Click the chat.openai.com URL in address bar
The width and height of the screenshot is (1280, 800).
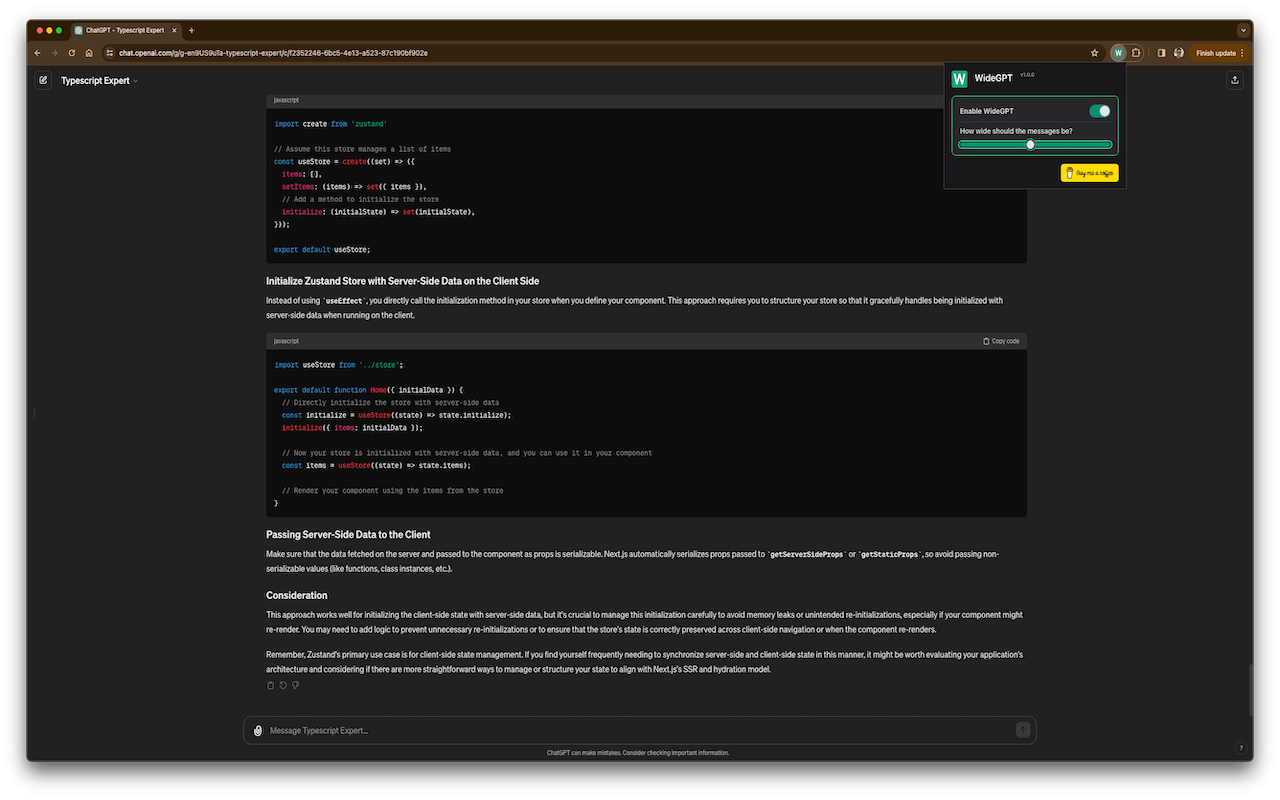[x=273, y=53]
